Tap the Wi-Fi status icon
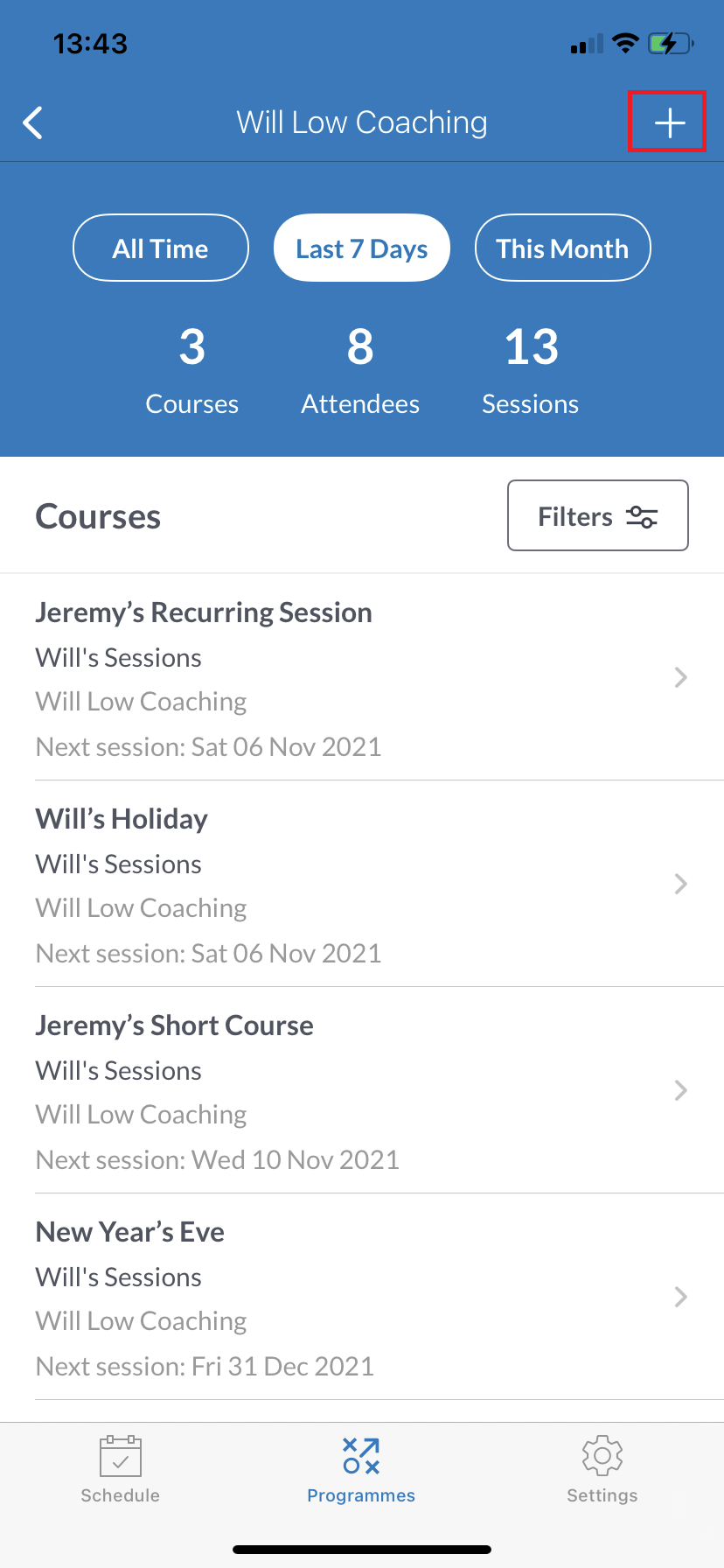Screen dimensions: 724x1568 (x=625, y=43)
